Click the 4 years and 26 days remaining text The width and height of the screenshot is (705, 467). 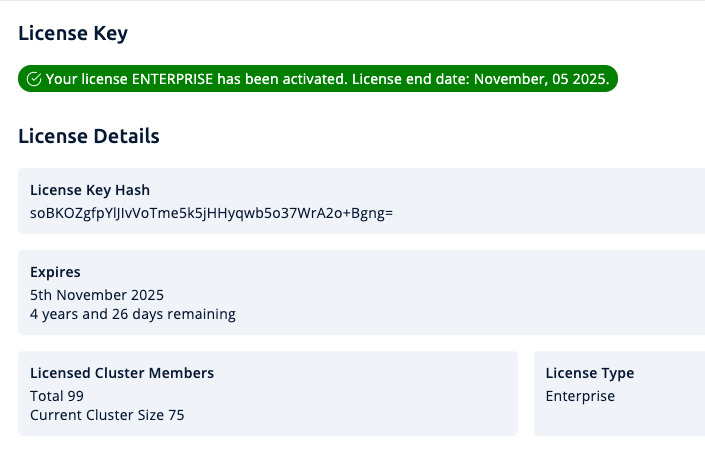click(x=133, y=314)
